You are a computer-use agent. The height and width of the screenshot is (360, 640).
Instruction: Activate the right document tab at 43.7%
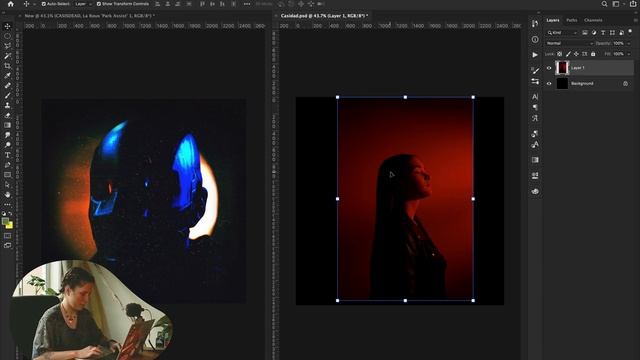(324, 16)
